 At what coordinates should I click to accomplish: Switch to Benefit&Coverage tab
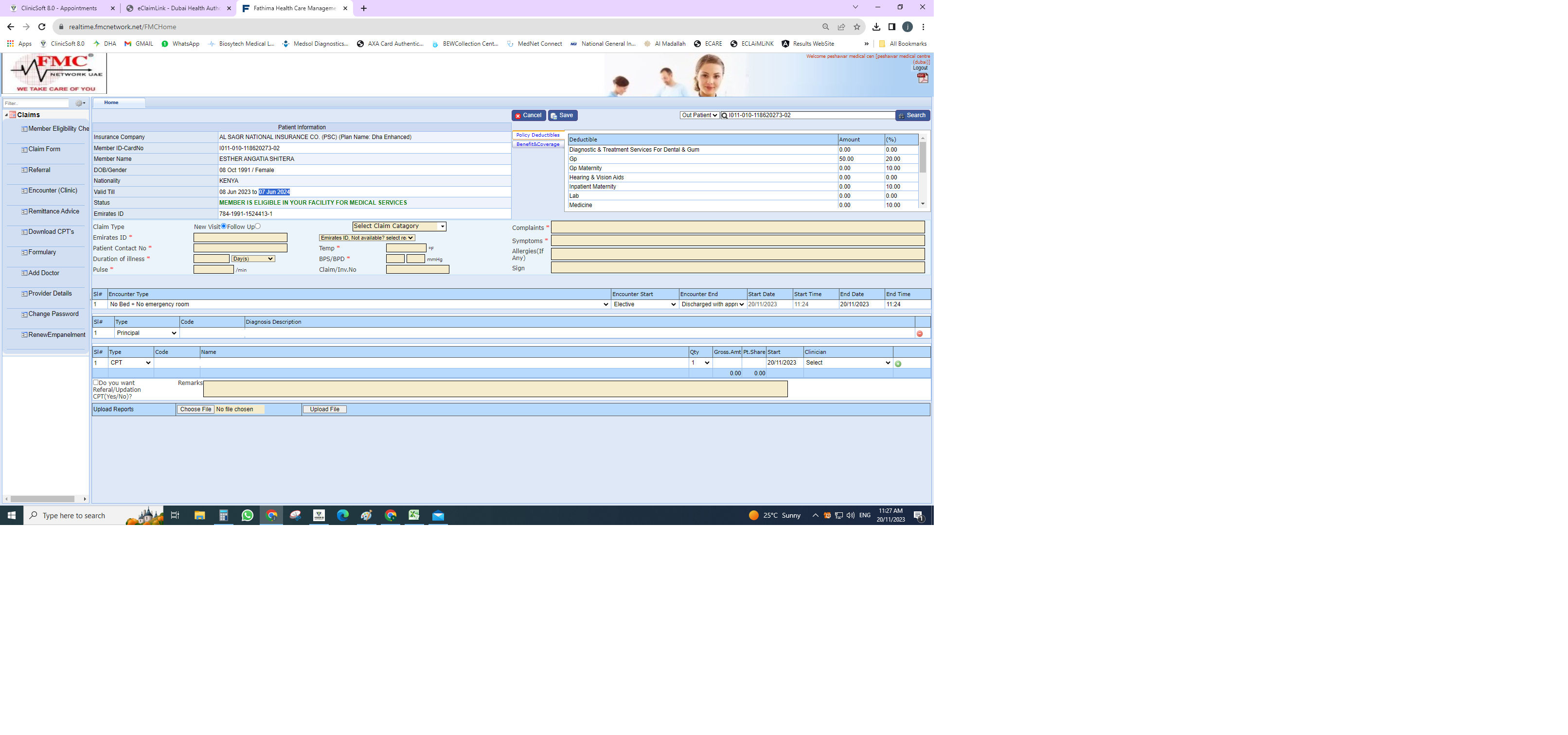(537, 144)
